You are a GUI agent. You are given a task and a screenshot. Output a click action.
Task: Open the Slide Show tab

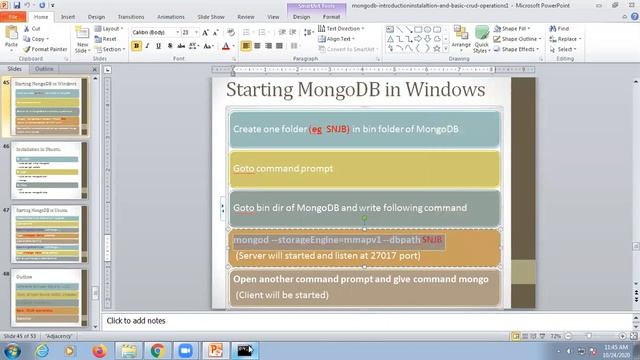point(211,17)
